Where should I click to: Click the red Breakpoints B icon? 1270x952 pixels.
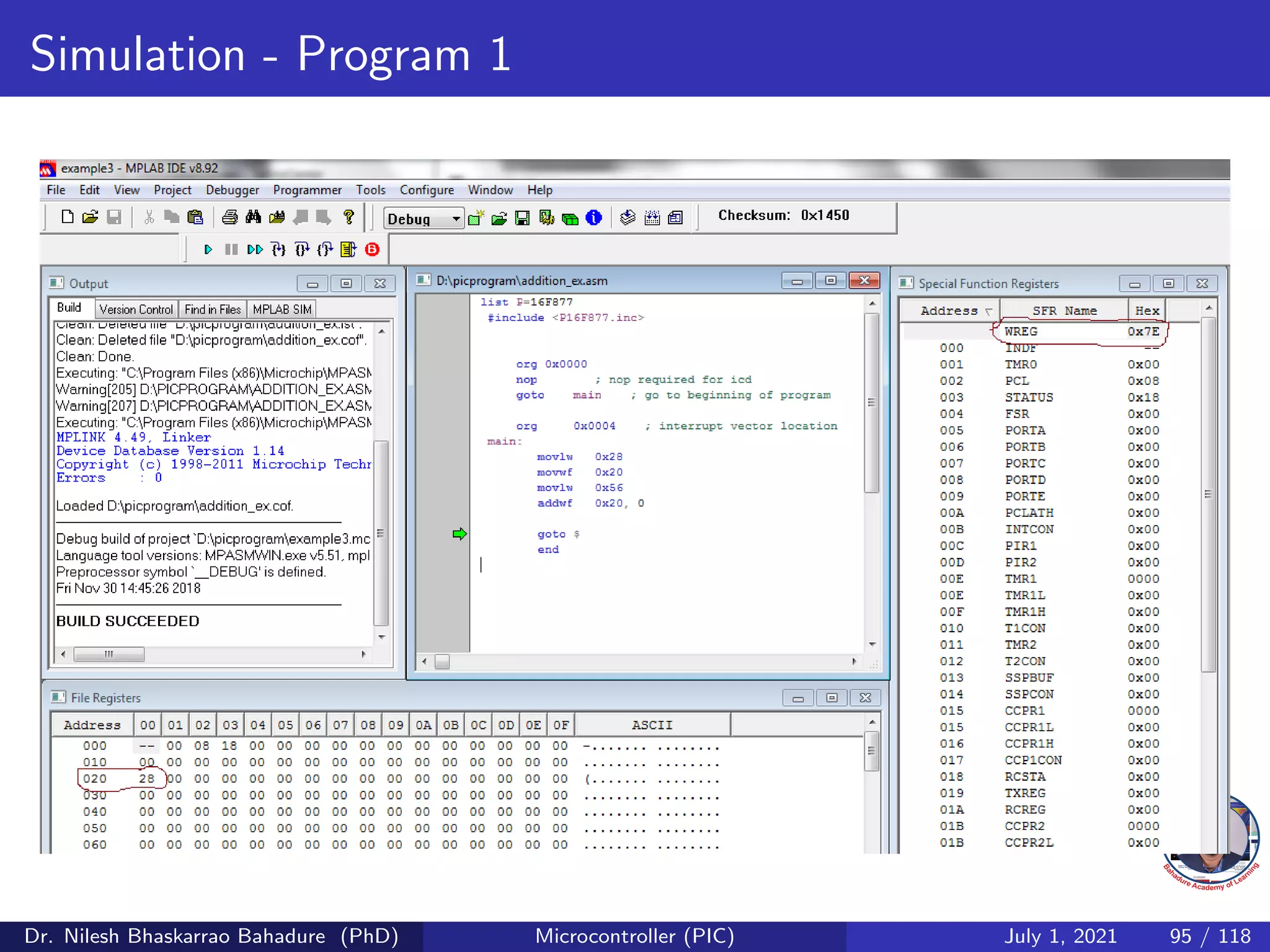(372, 249)
